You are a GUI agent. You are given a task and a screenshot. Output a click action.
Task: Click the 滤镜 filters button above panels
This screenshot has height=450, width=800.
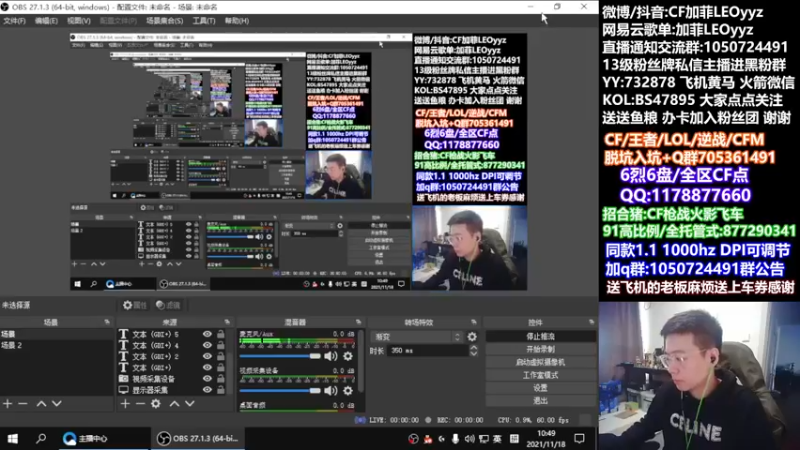(169, 305)
